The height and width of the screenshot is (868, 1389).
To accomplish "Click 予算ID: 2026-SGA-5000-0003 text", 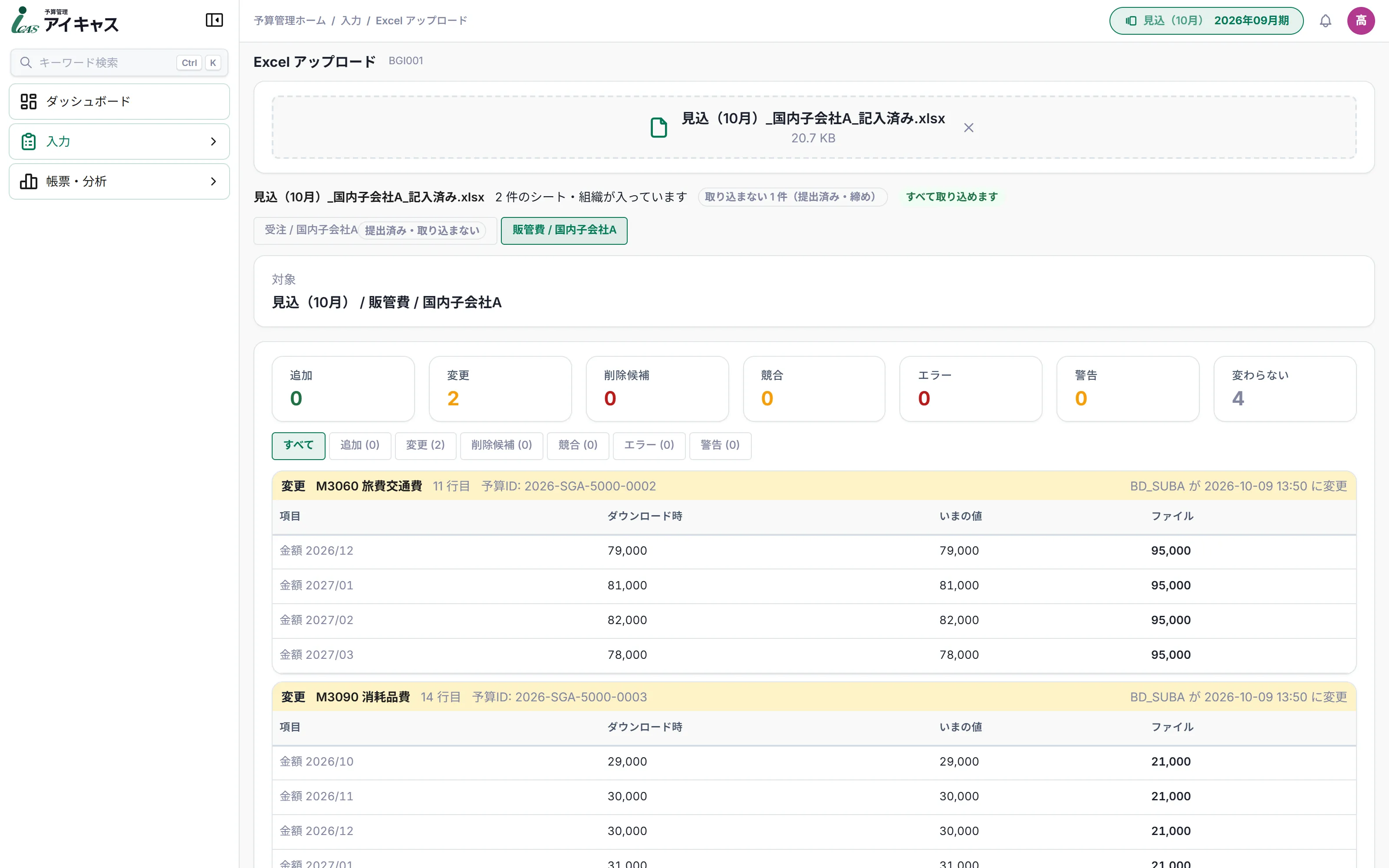I will coord(559,697).
